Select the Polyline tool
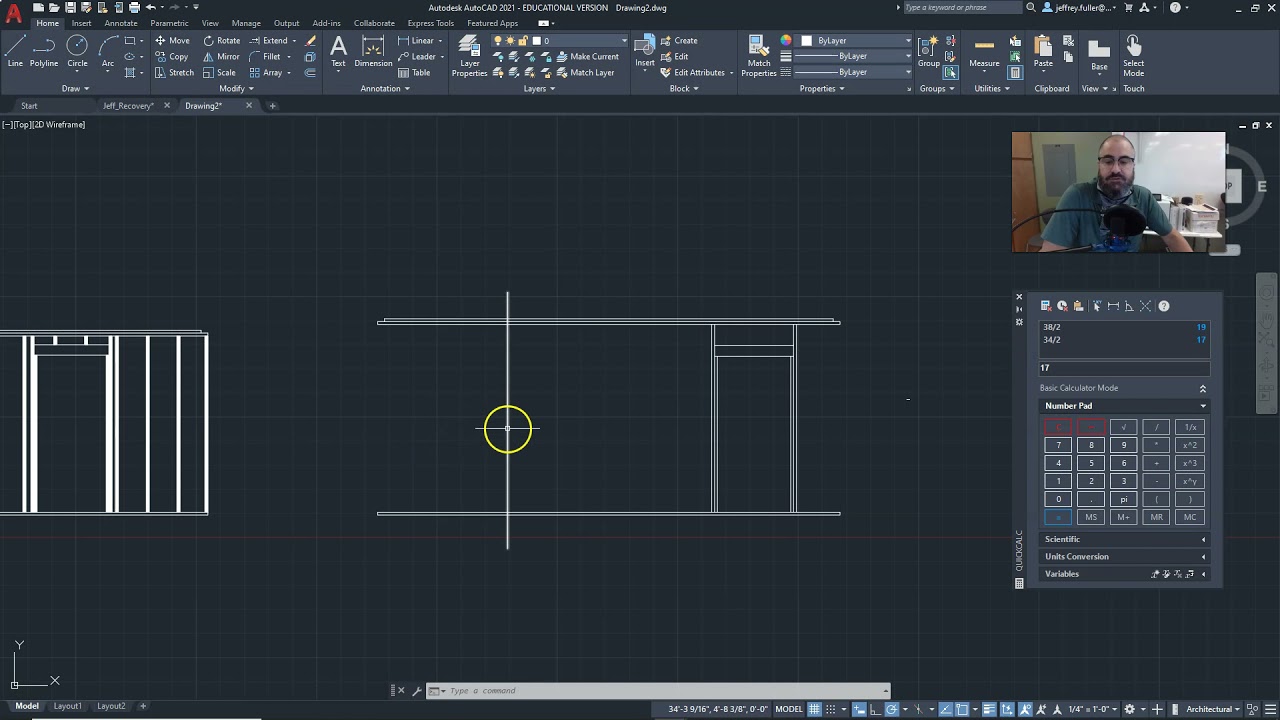This screenshot has height=720, width=1280. 44,50
